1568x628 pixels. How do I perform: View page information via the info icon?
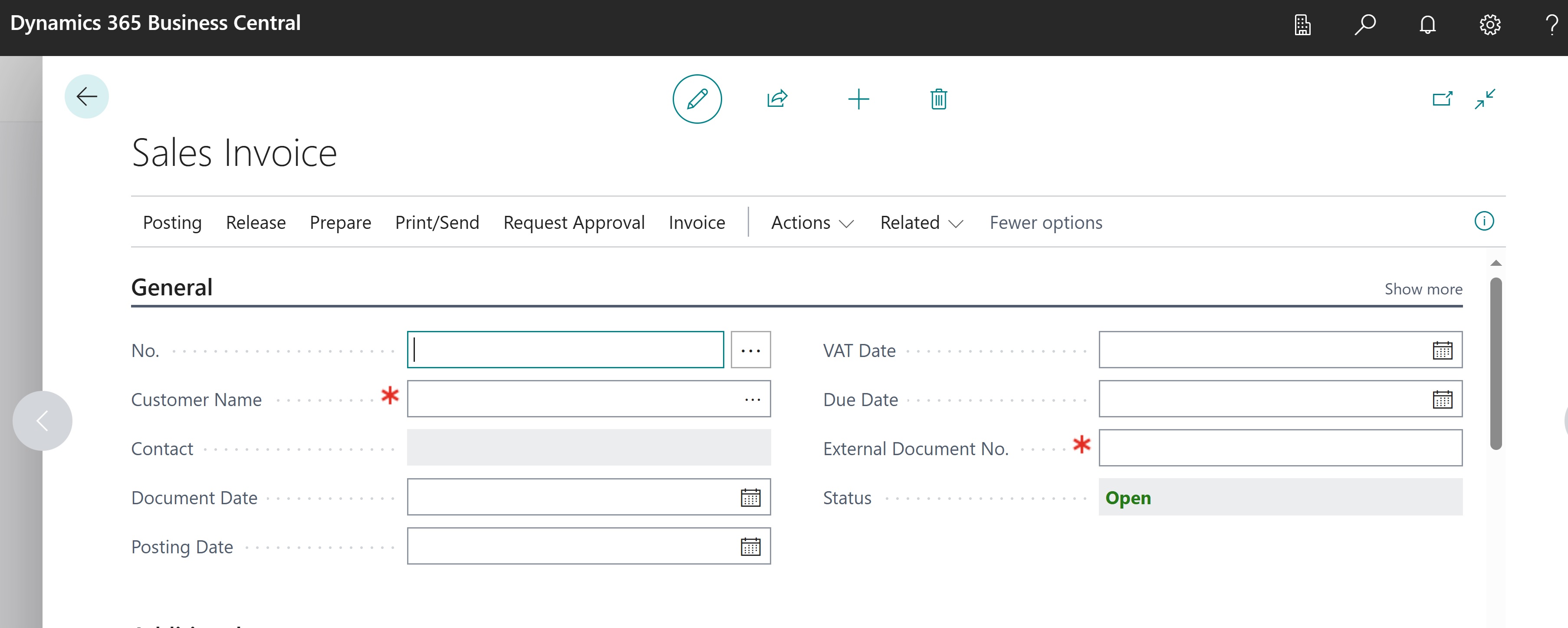pos(1484,221)
